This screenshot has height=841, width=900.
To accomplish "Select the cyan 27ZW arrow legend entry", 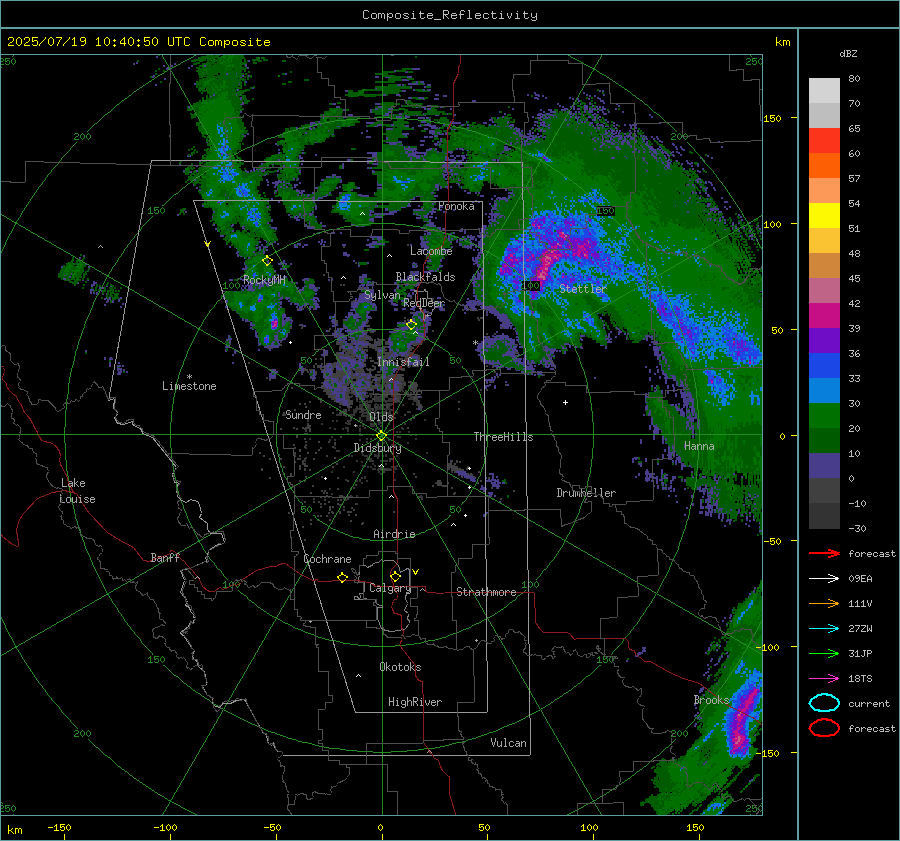I will coord(824,629).
